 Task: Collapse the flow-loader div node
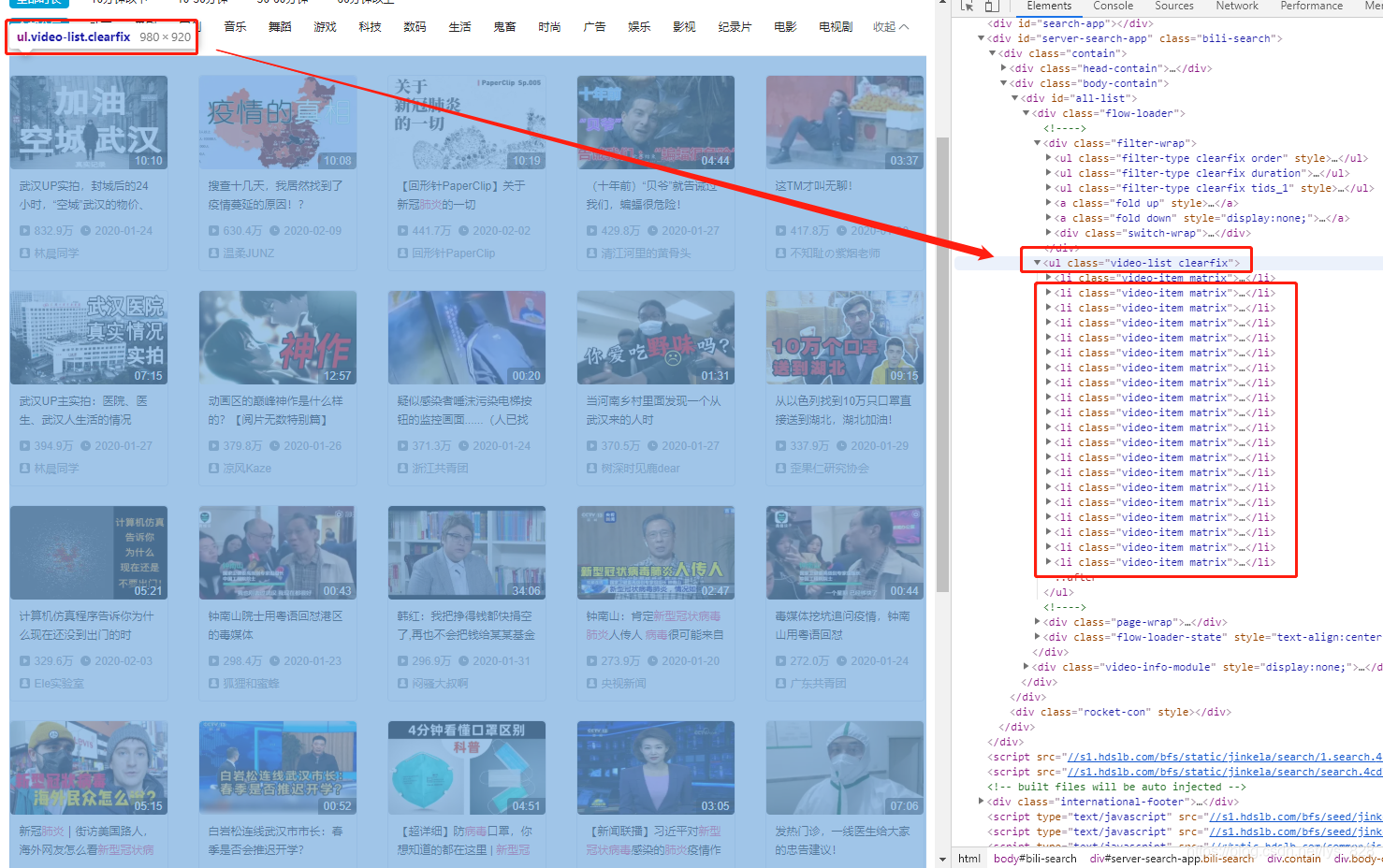(x=1026, y=113)
